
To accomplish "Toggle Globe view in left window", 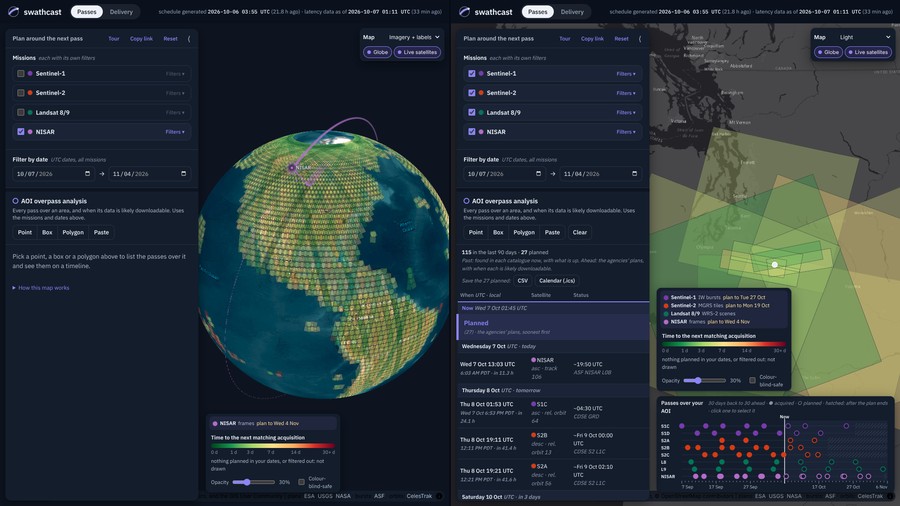I will [x=377, y=52].
